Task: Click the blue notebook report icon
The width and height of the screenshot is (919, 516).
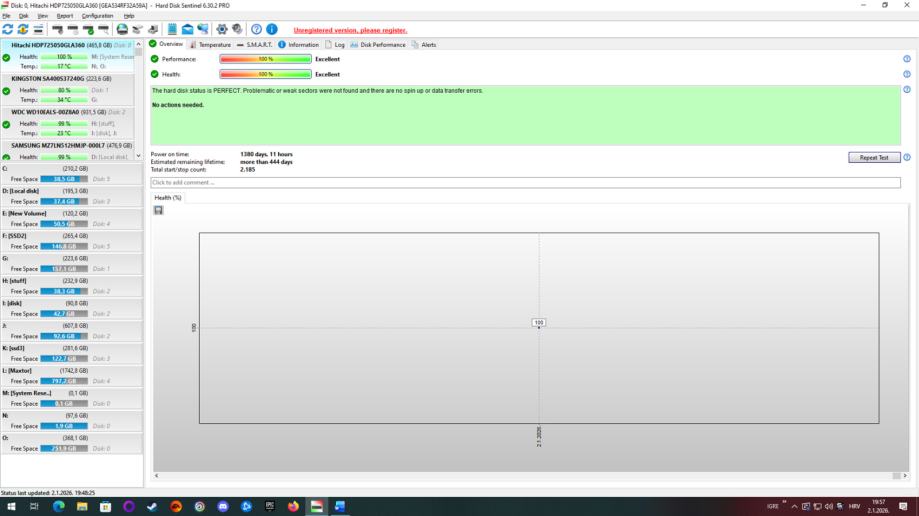Action: tap(172, 29)
